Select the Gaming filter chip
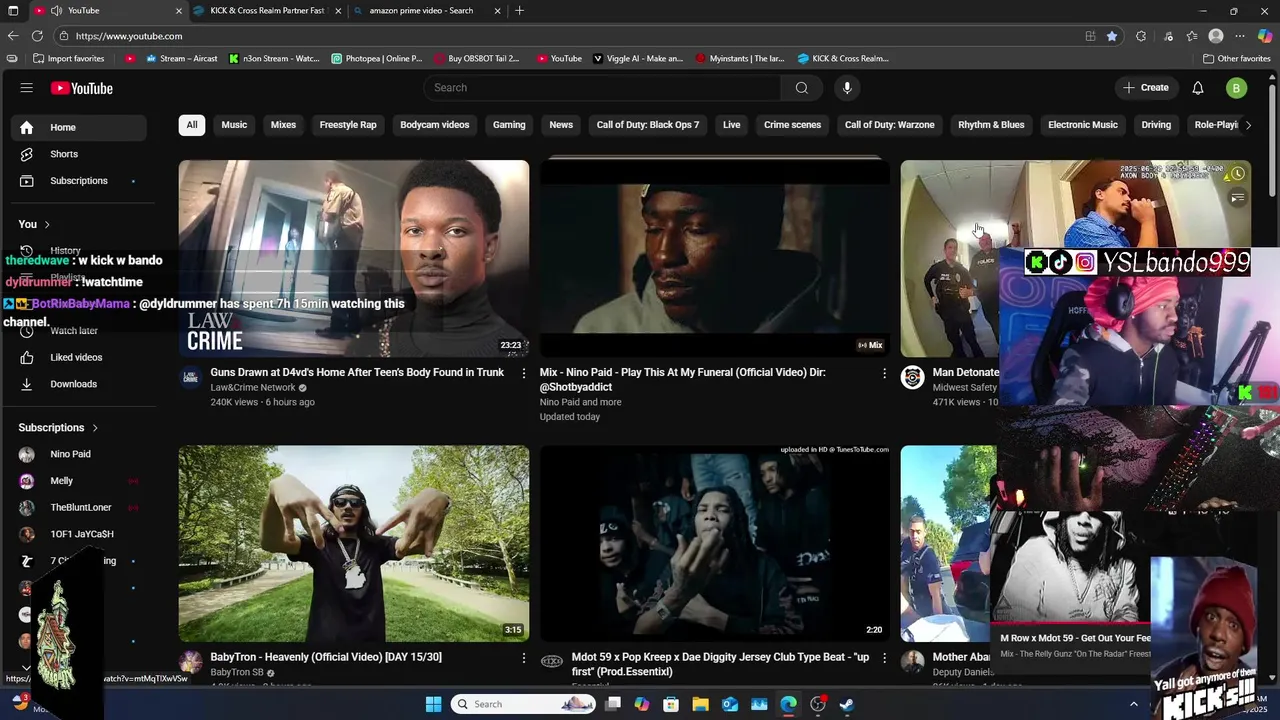 click(x=509, y=125)
